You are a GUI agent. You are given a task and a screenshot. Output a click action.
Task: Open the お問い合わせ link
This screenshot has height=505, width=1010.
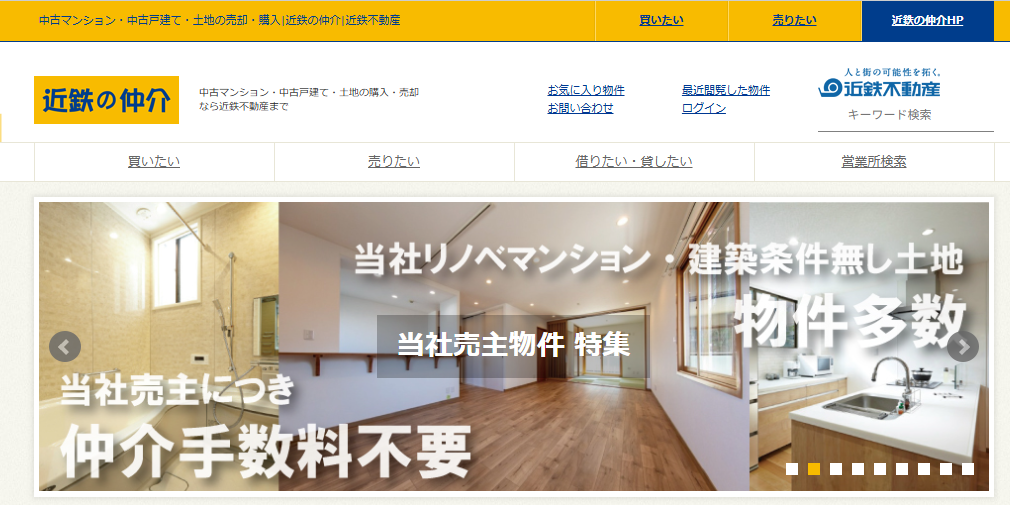(580, 108)
